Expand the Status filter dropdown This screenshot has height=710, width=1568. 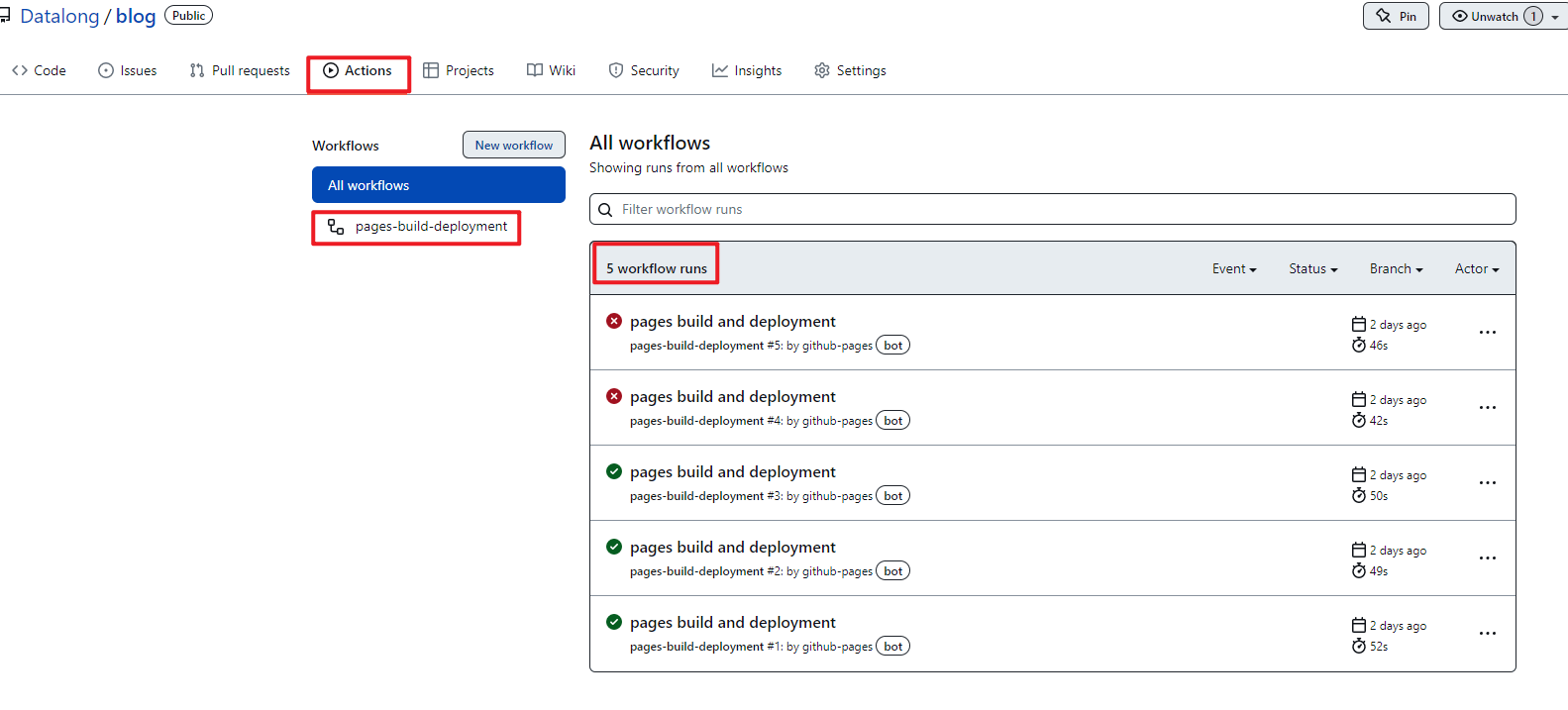coord(1313,269)
